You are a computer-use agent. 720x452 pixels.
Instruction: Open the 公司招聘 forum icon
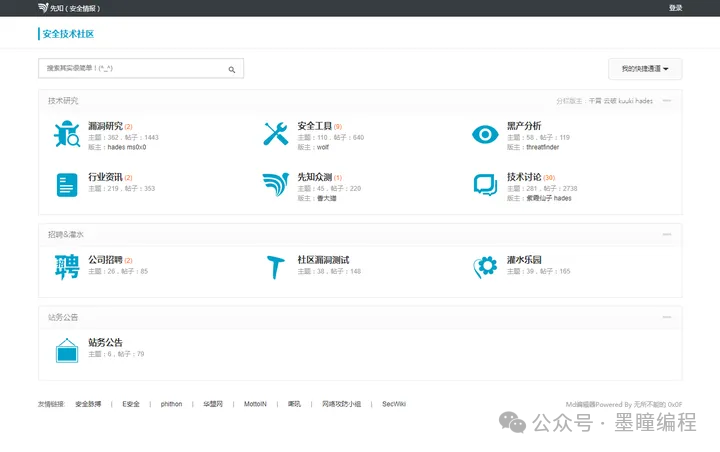[x=66, y=266]
